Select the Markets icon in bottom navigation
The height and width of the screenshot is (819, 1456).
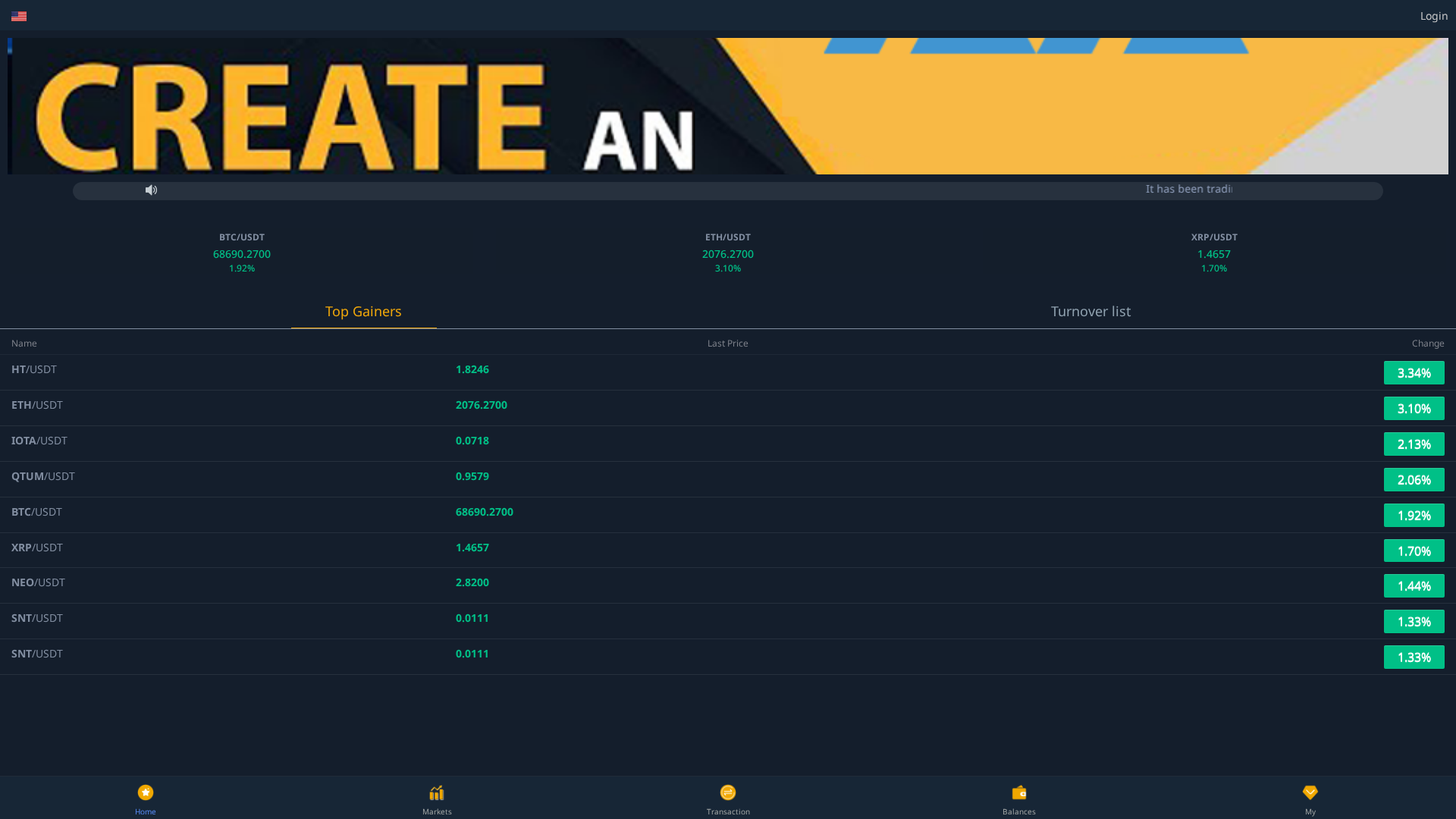click(x=437, y=792)
